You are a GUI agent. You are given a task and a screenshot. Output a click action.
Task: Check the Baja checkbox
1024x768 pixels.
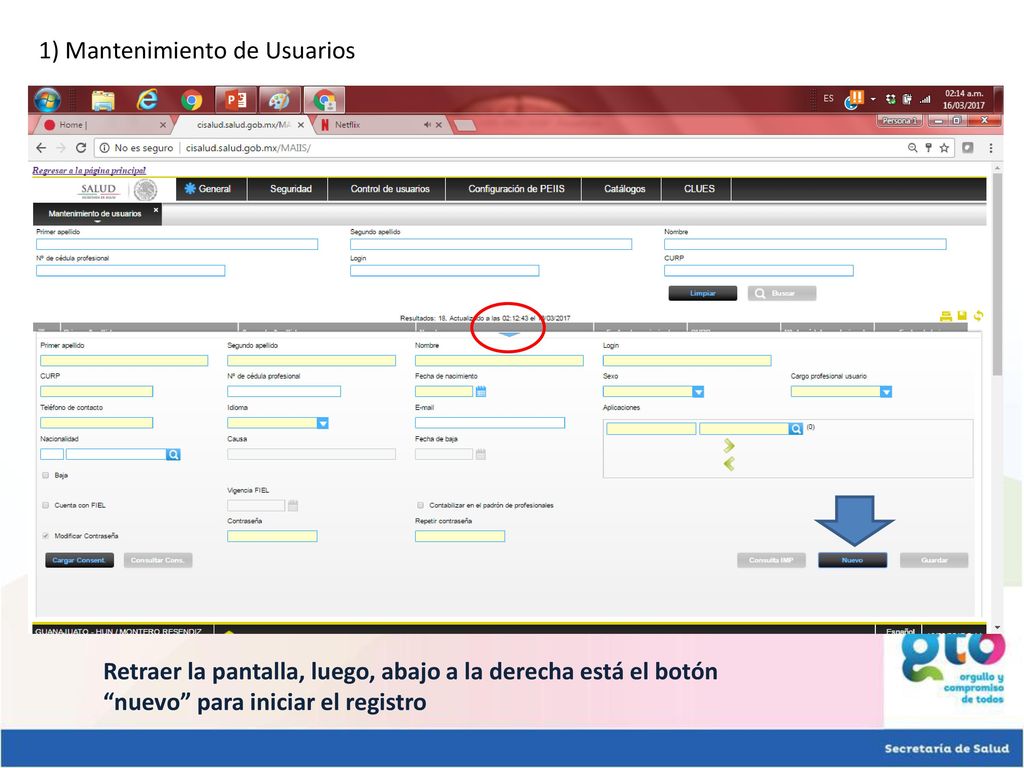click(x=46, y=475)
